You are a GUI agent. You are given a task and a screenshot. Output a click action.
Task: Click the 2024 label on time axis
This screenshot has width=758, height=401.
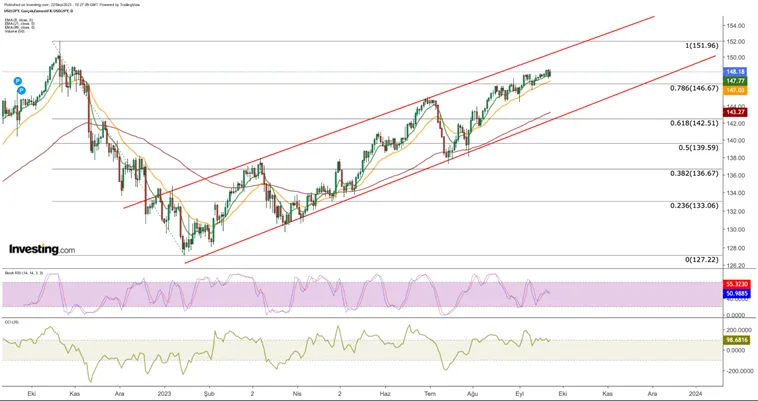(x=695, y=394)
